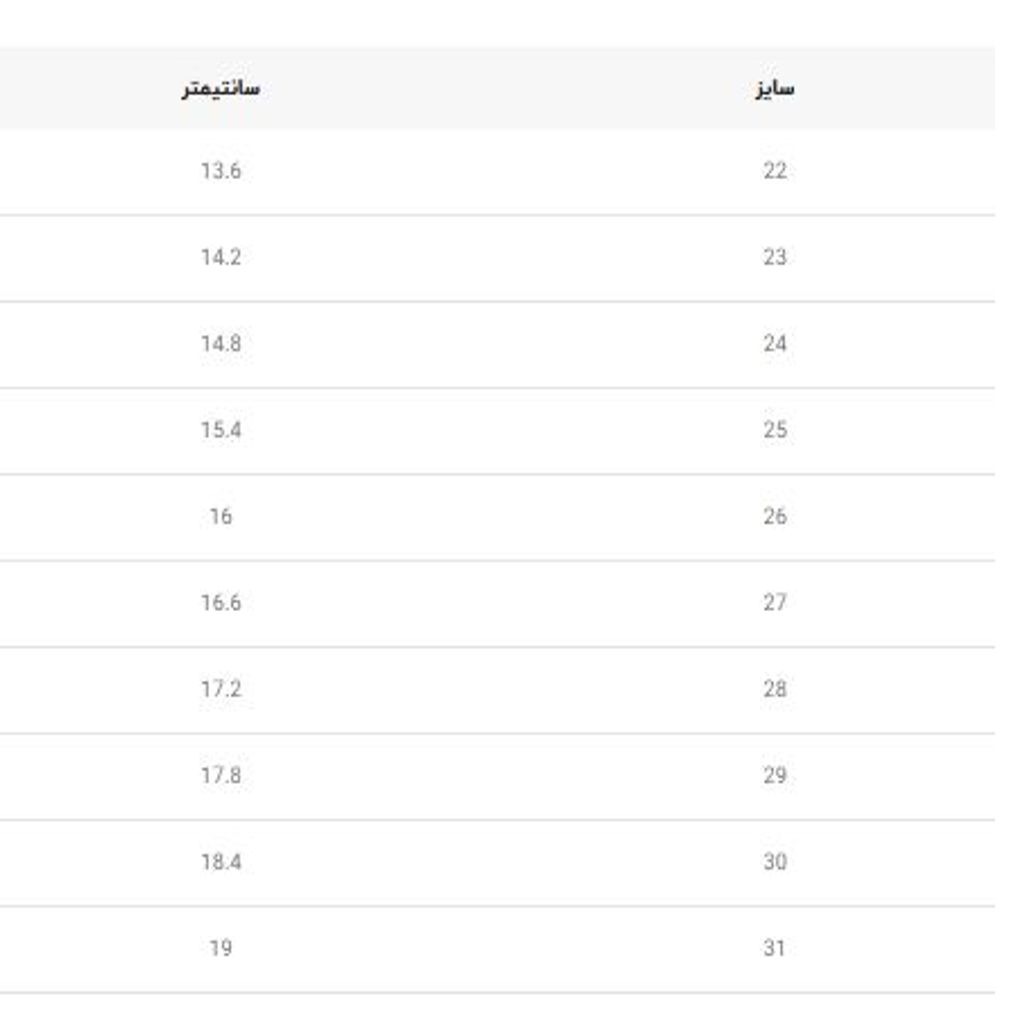Click the سانتیمتر column header

click(x=220, y=88)
